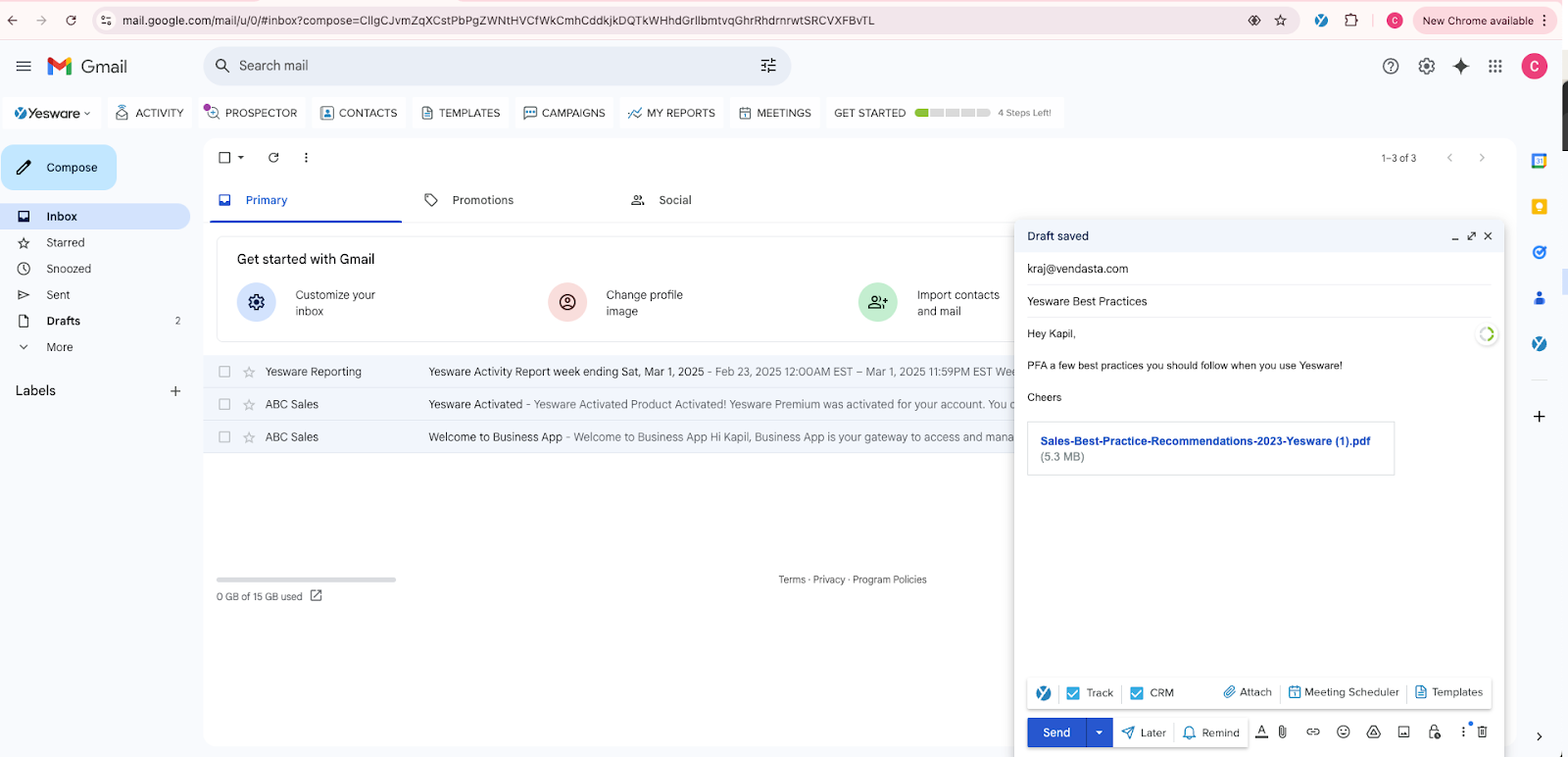Attach files using Gmail paperclip icon
This screenshot has width=1568, height=757.
click(1283, 732)
